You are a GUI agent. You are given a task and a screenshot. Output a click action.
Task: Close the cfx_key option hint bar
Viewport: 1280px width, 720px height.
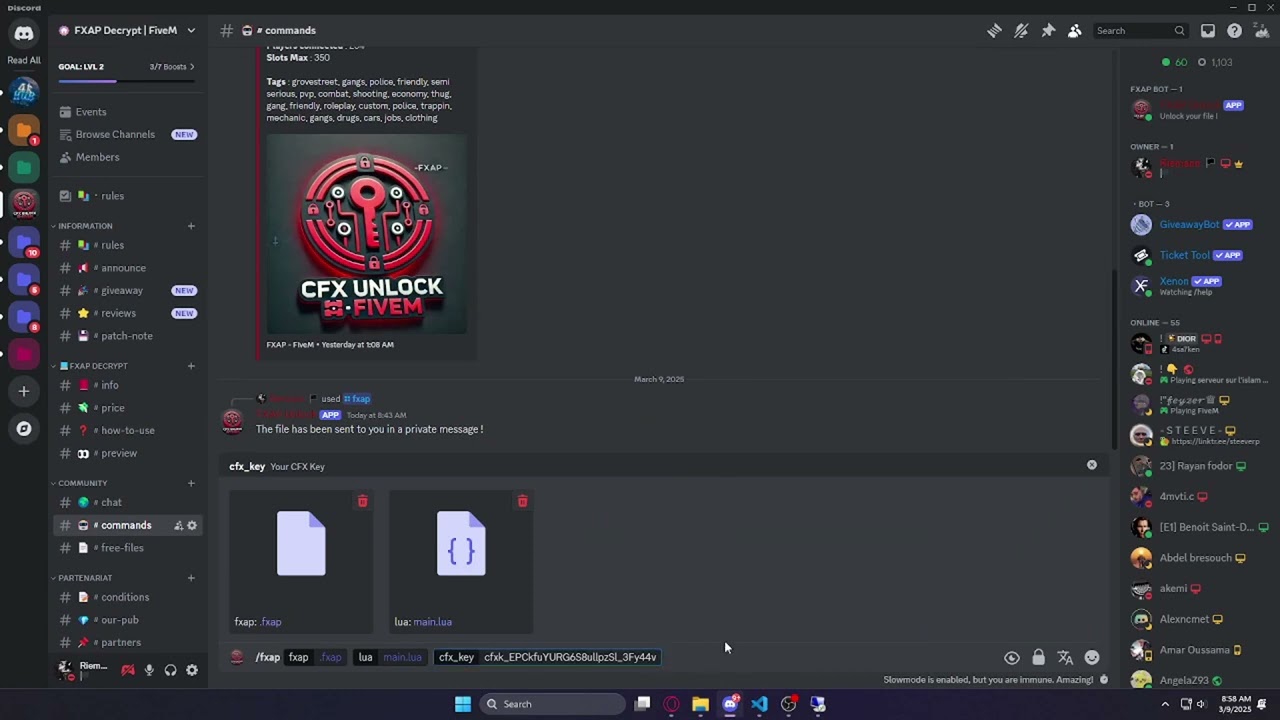[1092, 465]
